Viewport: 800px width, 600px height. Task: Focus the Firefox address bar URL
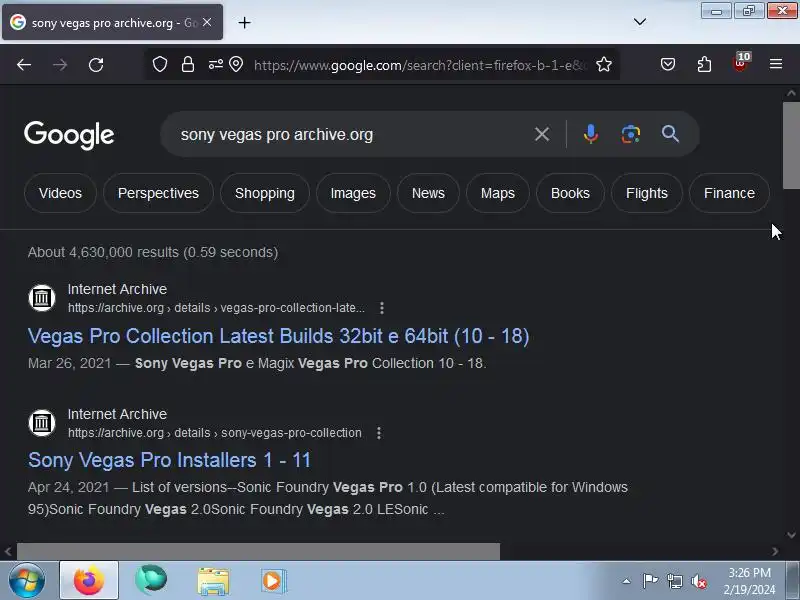coord(420,65)
